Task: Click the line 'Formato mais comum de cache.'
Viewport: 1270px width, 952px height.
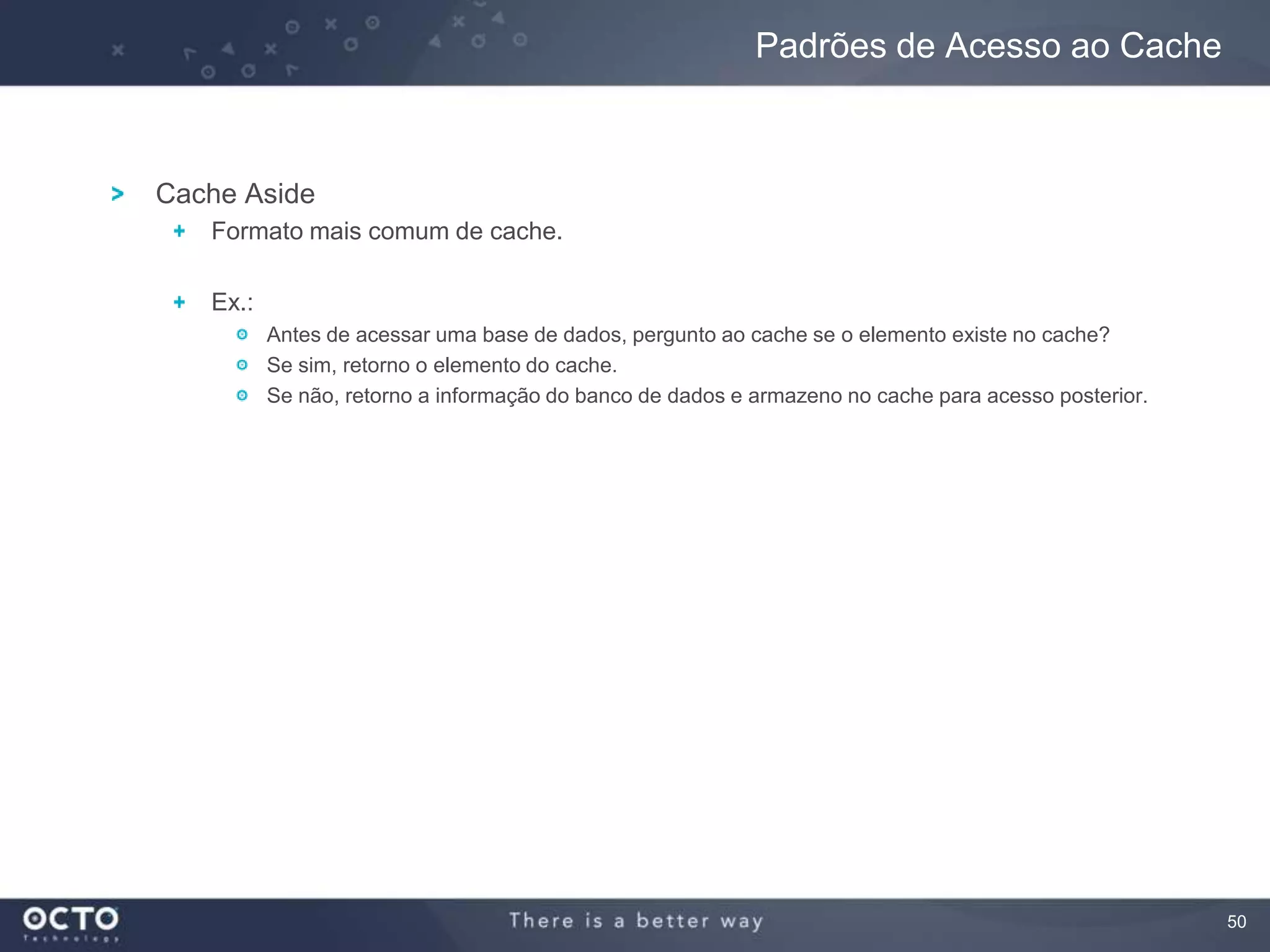Action: pyautogui.click(x=387, y=231)
